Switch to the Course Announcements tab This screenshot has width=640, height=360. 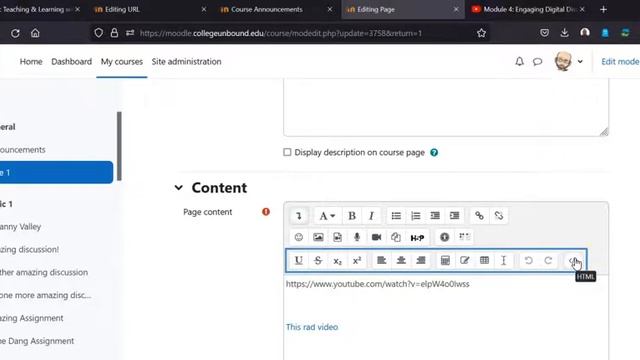click(x=276, y=9)
